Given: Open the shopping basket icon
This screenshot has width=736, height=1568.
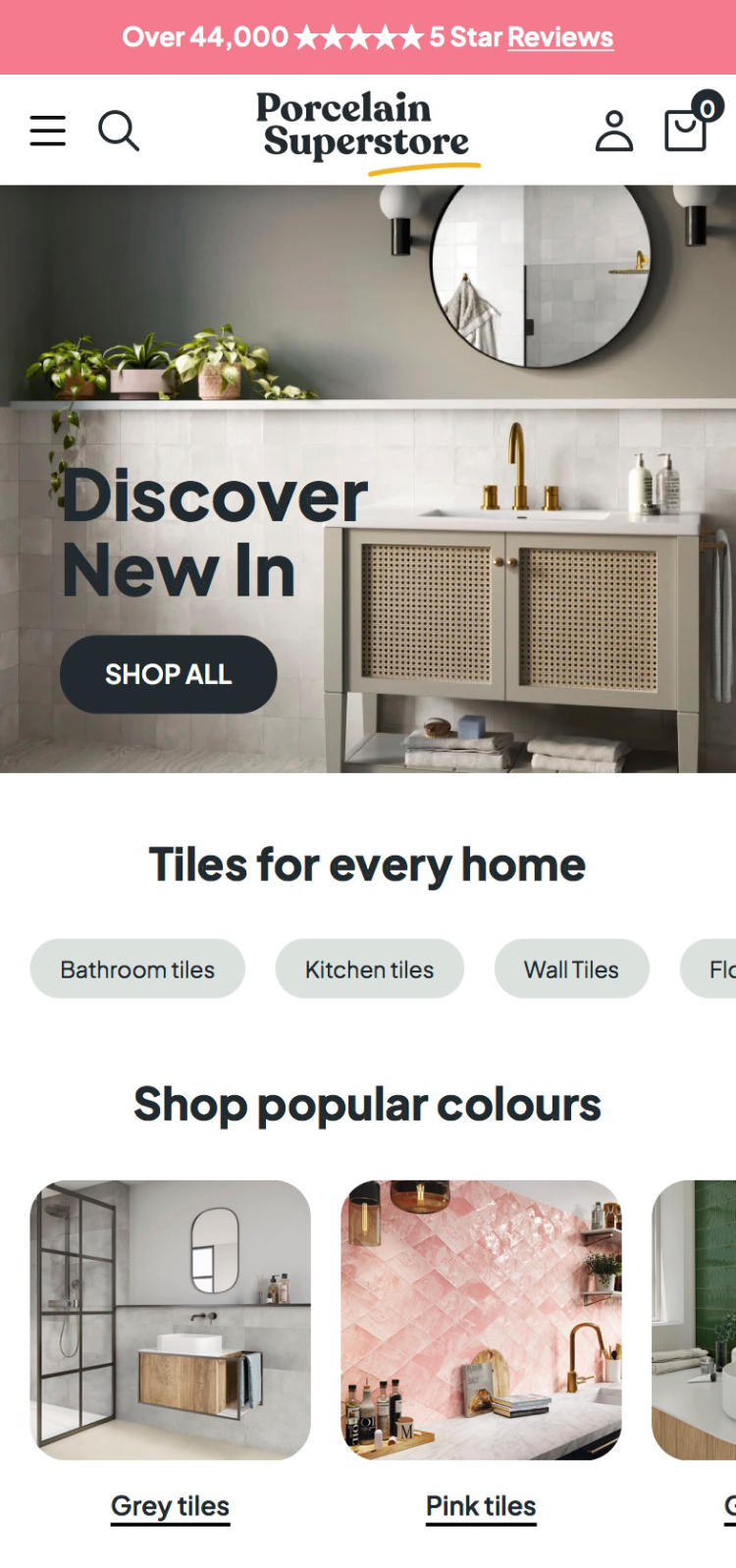Looking at the screenshot, I should 685,131.
